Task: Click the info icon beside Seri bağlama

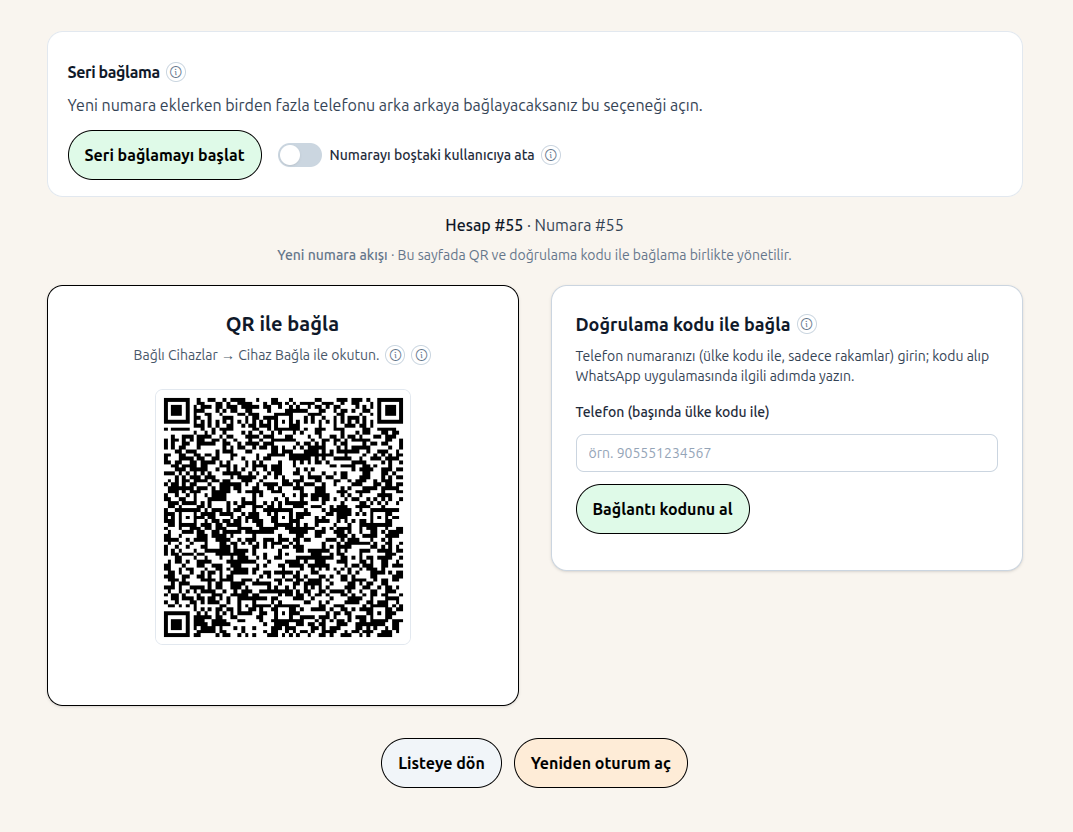Action: (176, 72)
